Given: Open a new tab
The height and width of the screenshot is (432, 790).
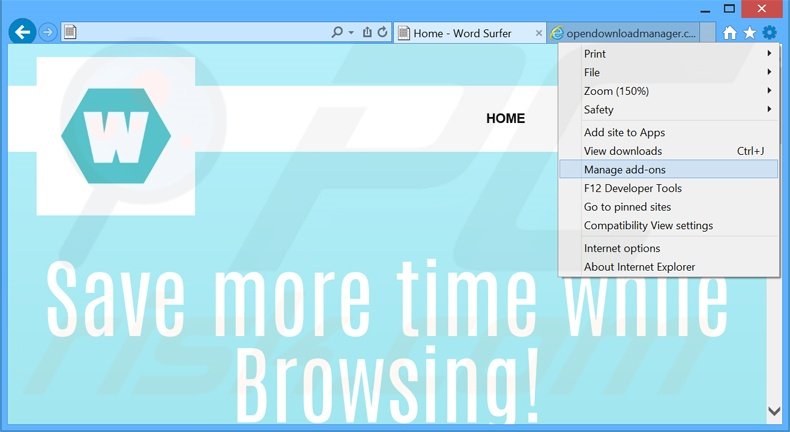Looking at the screenshot, I should [x=707, y=33].
